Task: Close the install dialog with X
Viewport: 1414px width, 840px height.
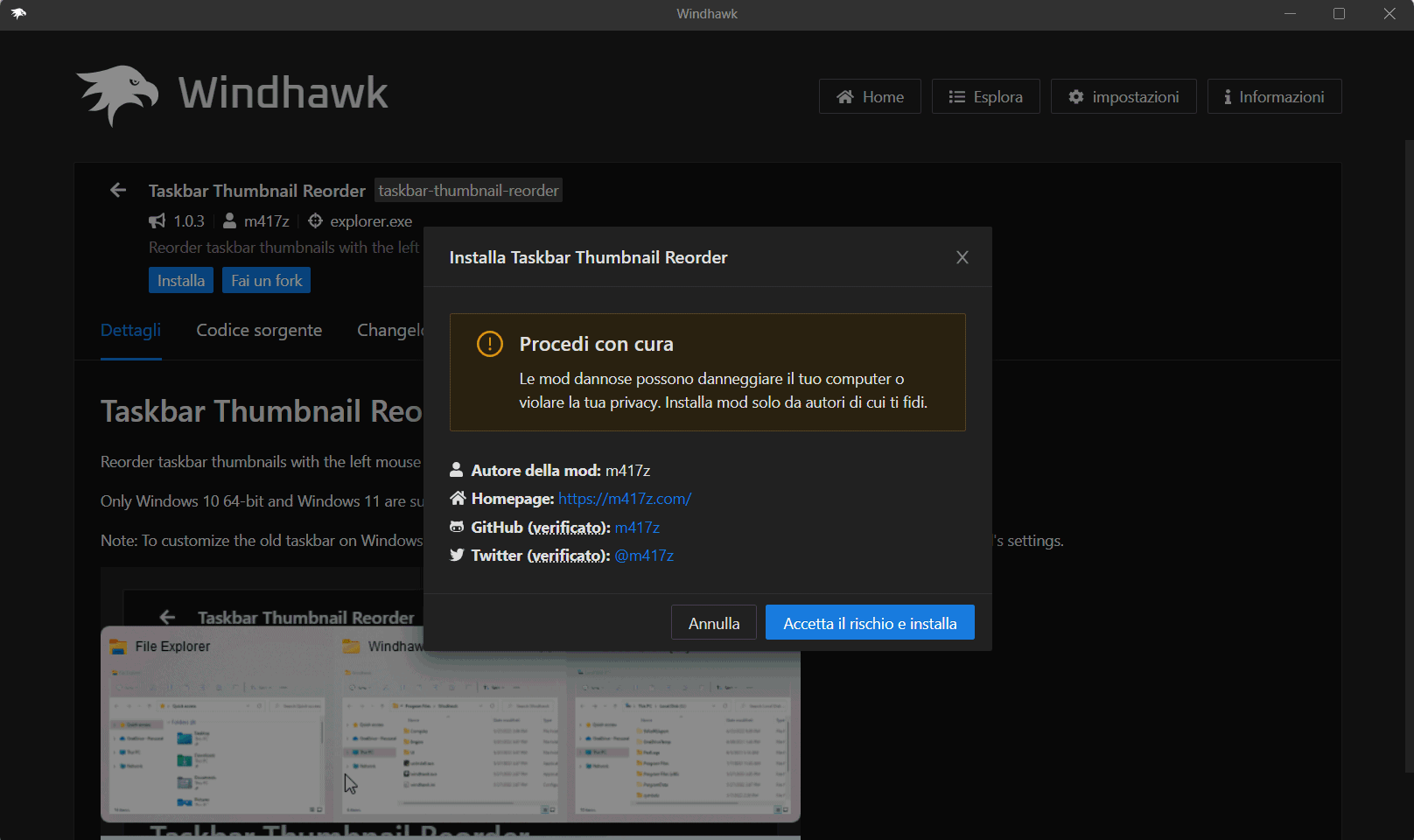Action: [962, 257]
